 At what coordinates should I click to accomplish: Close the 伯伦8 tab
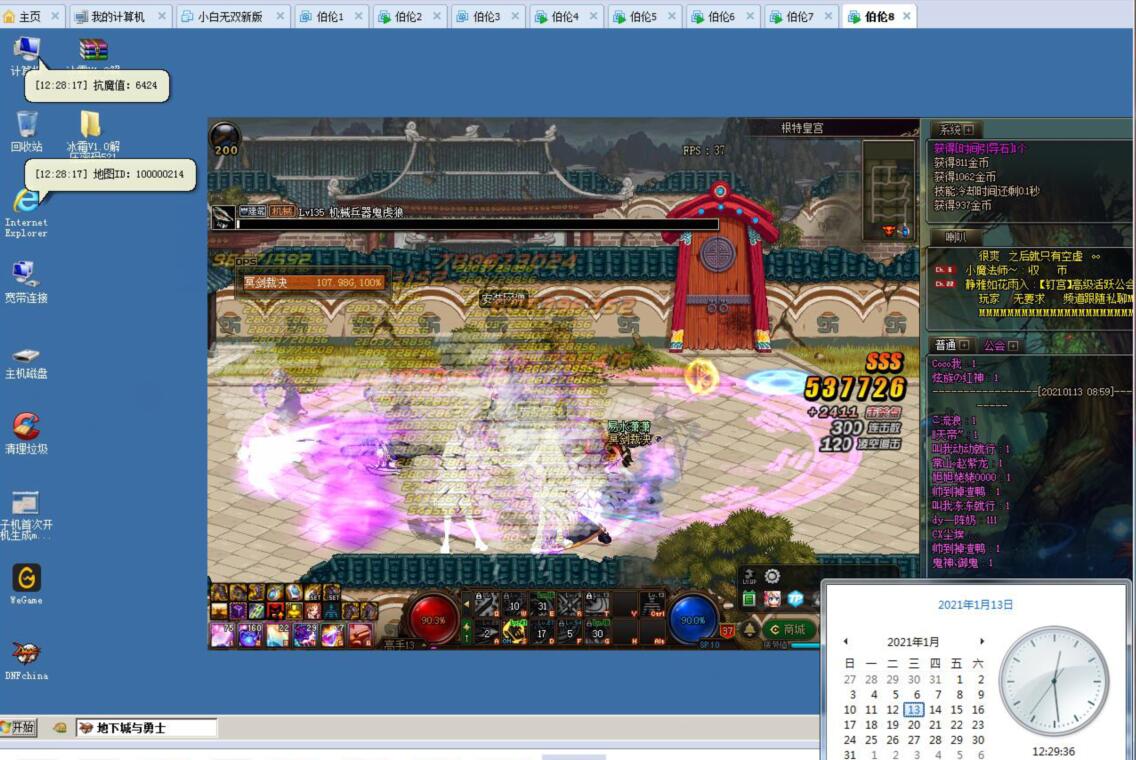pyautogui.click(x=906, y=16)
